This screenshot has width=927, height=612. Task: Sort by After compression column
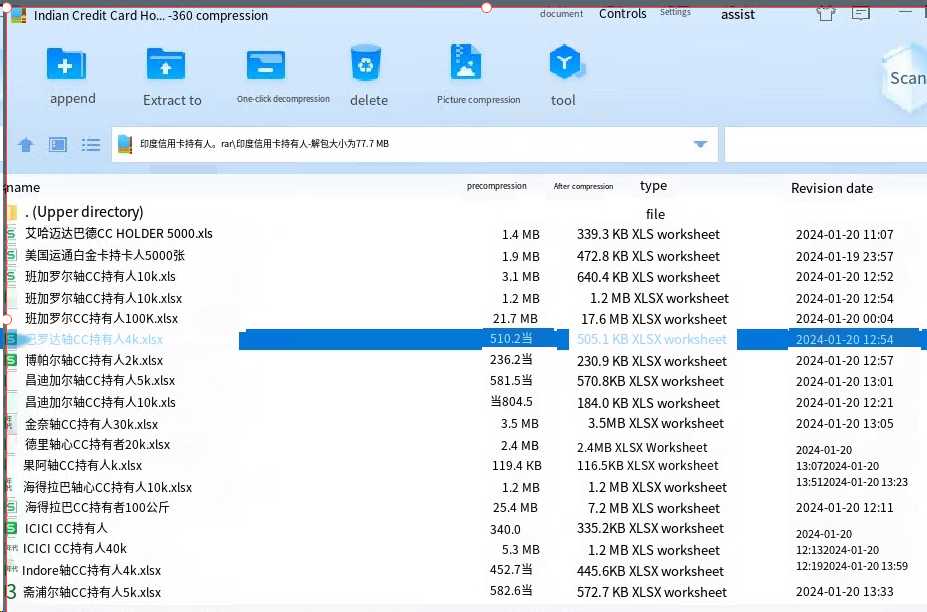click(x=583, y=186)
